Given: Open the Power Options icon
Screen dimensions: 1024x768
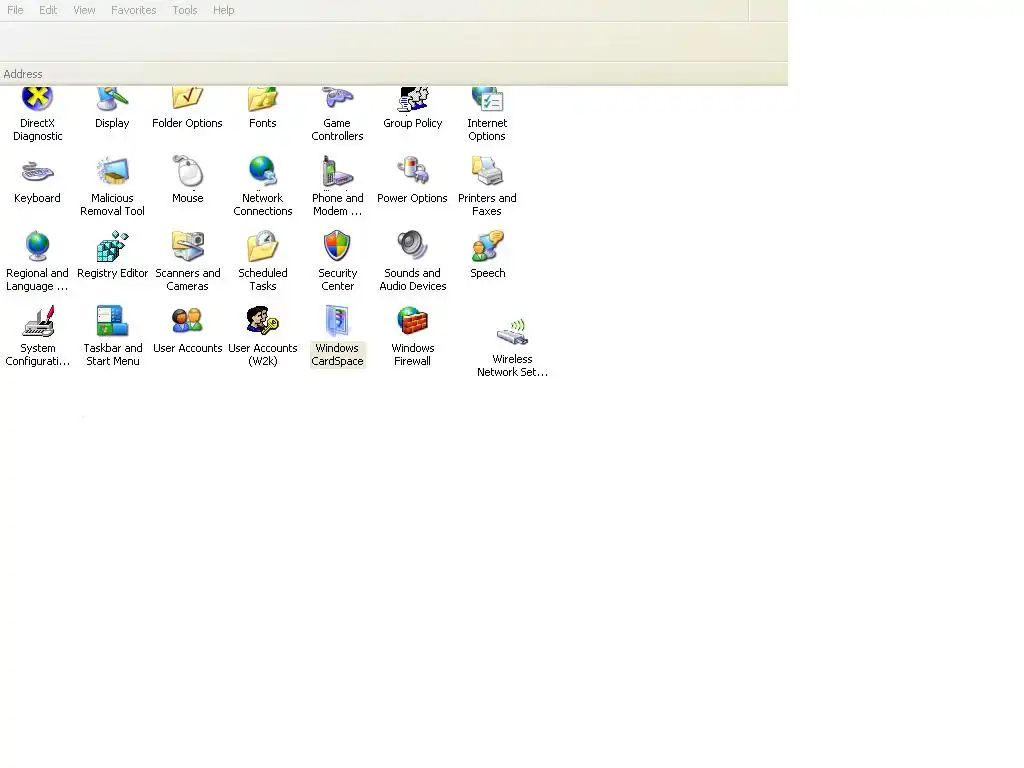Looking at the screenshot, I should [413, 172].
